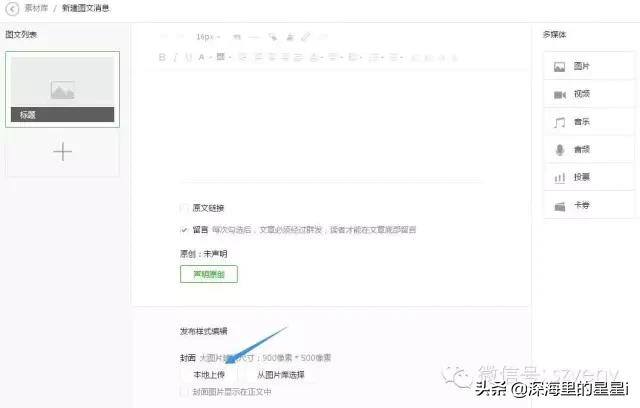Select the article cover thumbnail with 标题
640x408 pixels.
pos(62,89)
